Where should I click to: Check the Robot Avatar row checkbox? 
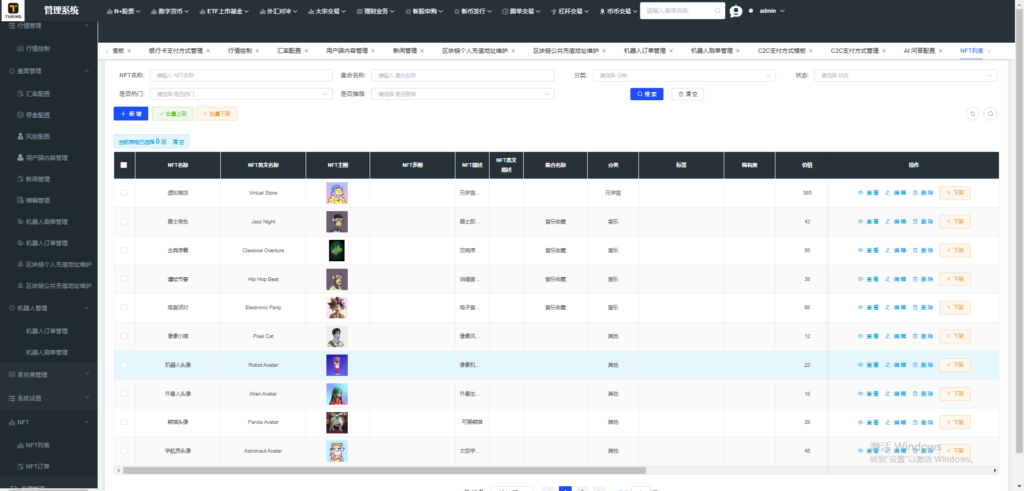[x=124, y=365]
